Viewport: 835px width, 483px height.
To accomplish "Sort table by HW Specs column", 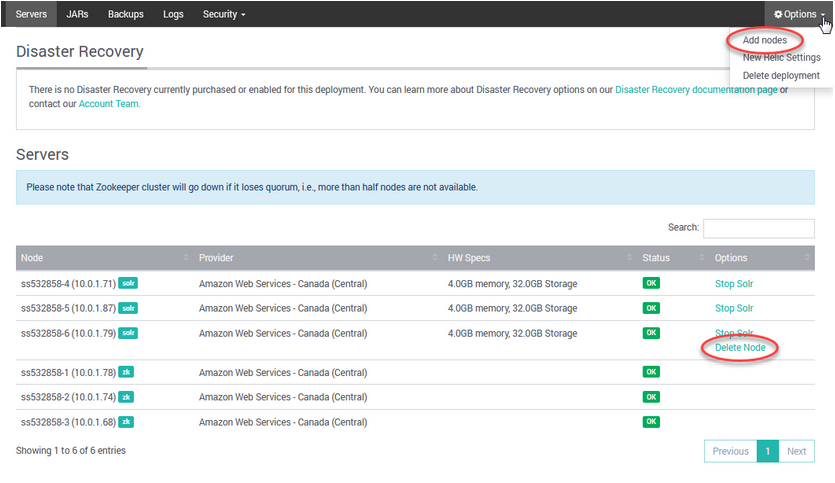I will (540, 258).
